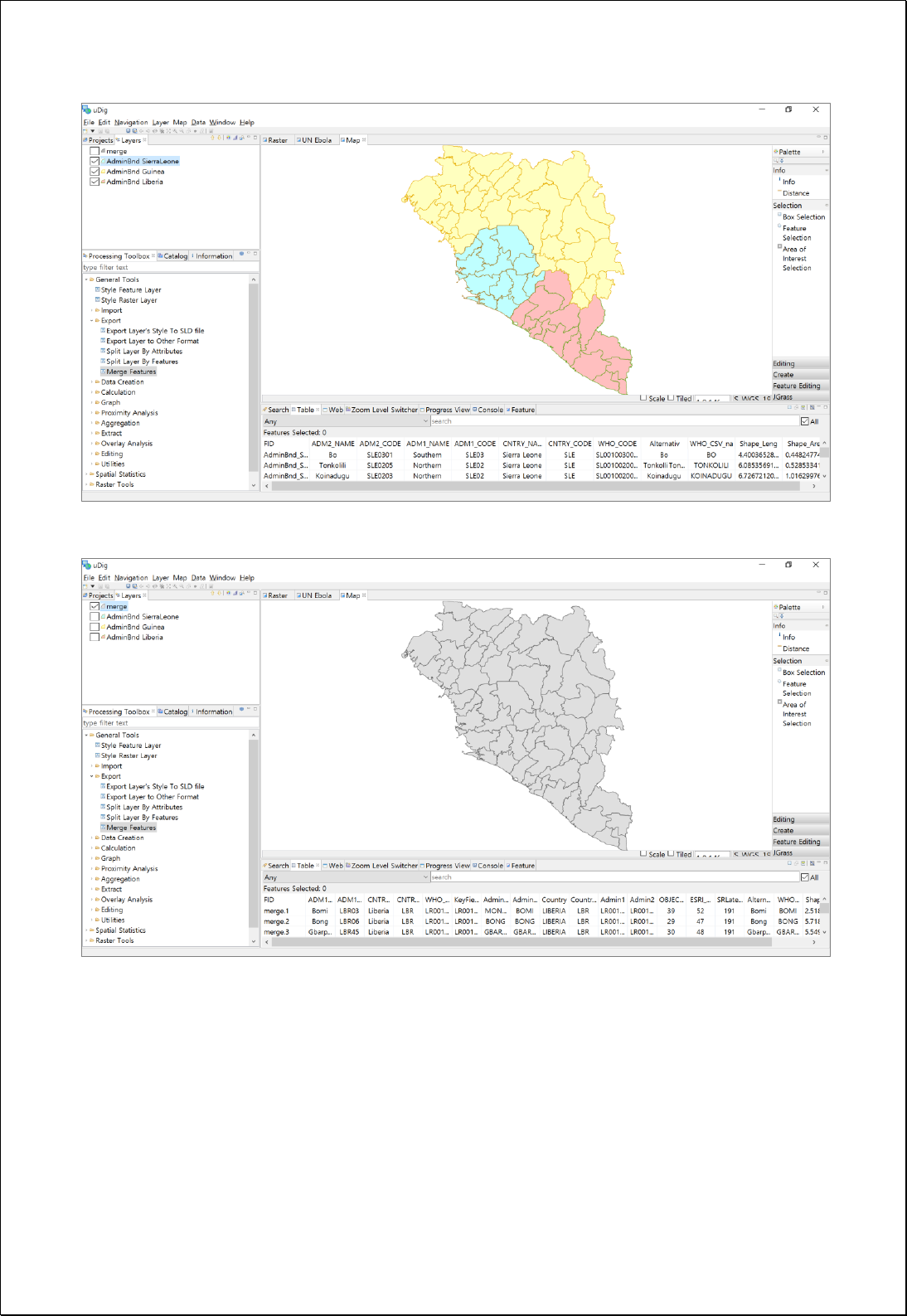
Task: Open Split Layer By Features, gray-map window
Action: (139, 818)
